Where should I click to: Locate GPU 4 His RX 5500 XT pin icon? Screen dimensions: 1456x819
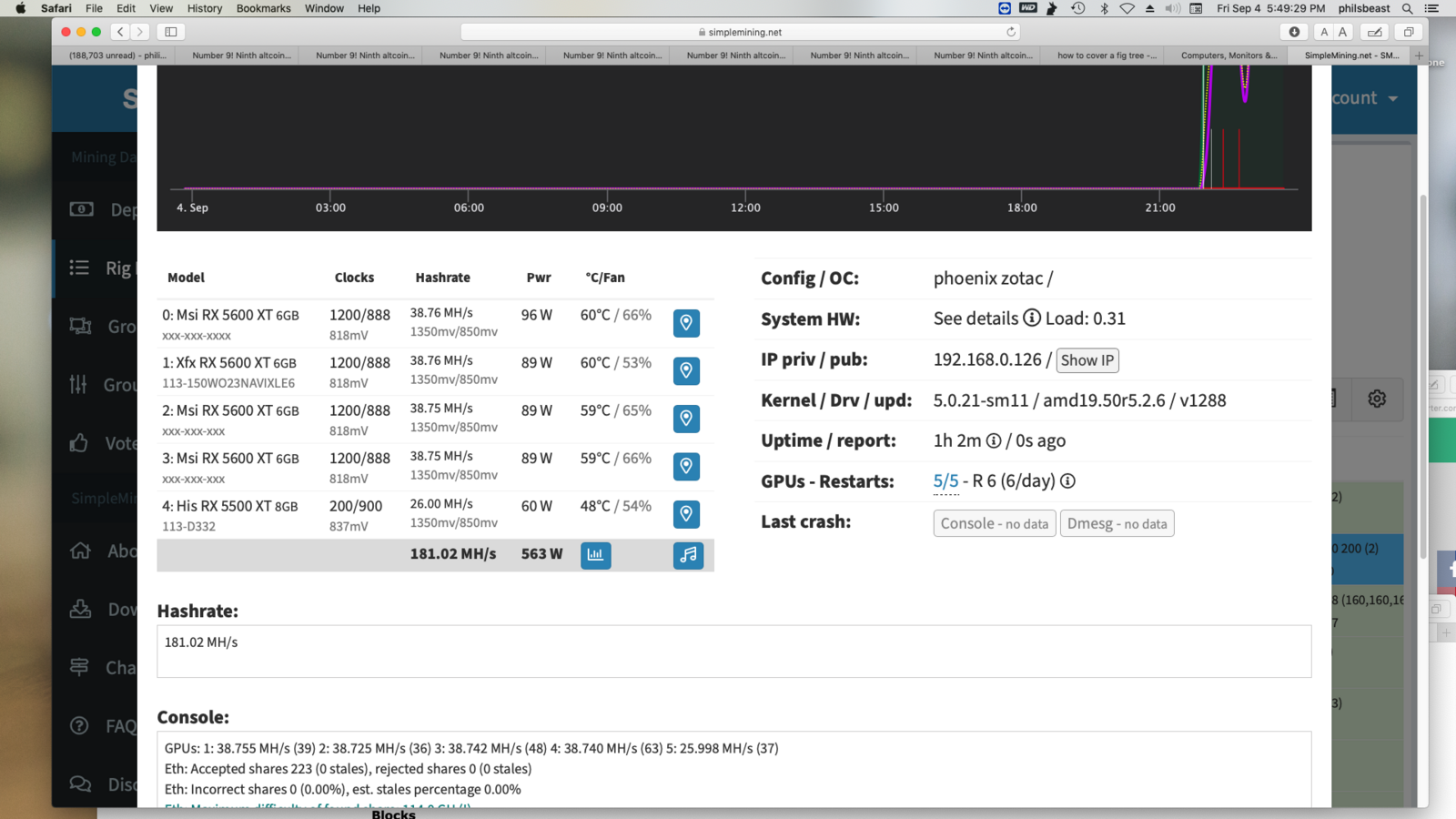(686, 514)
